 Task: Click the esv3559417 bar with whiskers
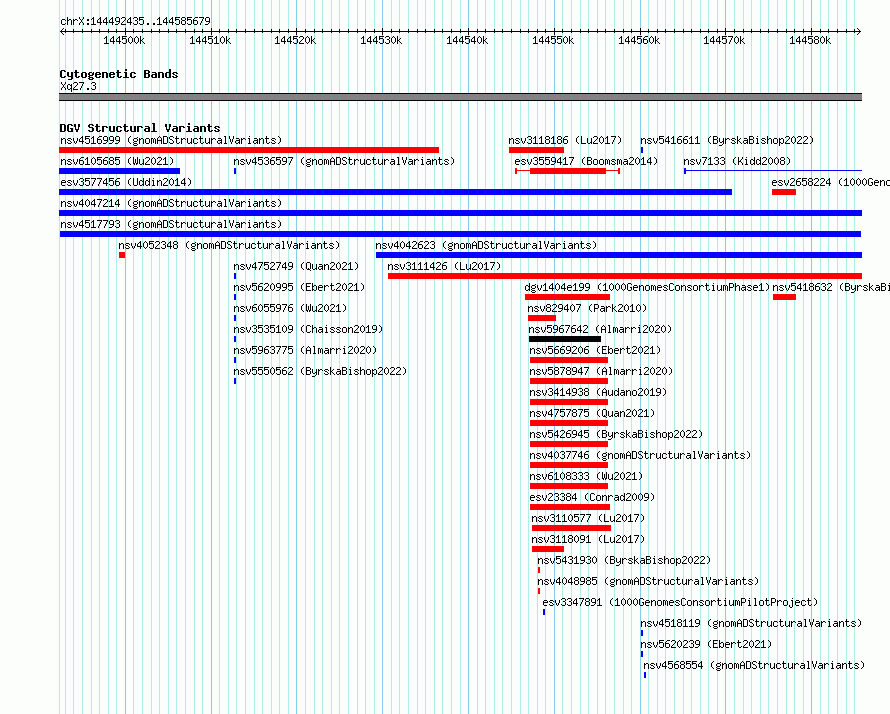coord(568,171)
